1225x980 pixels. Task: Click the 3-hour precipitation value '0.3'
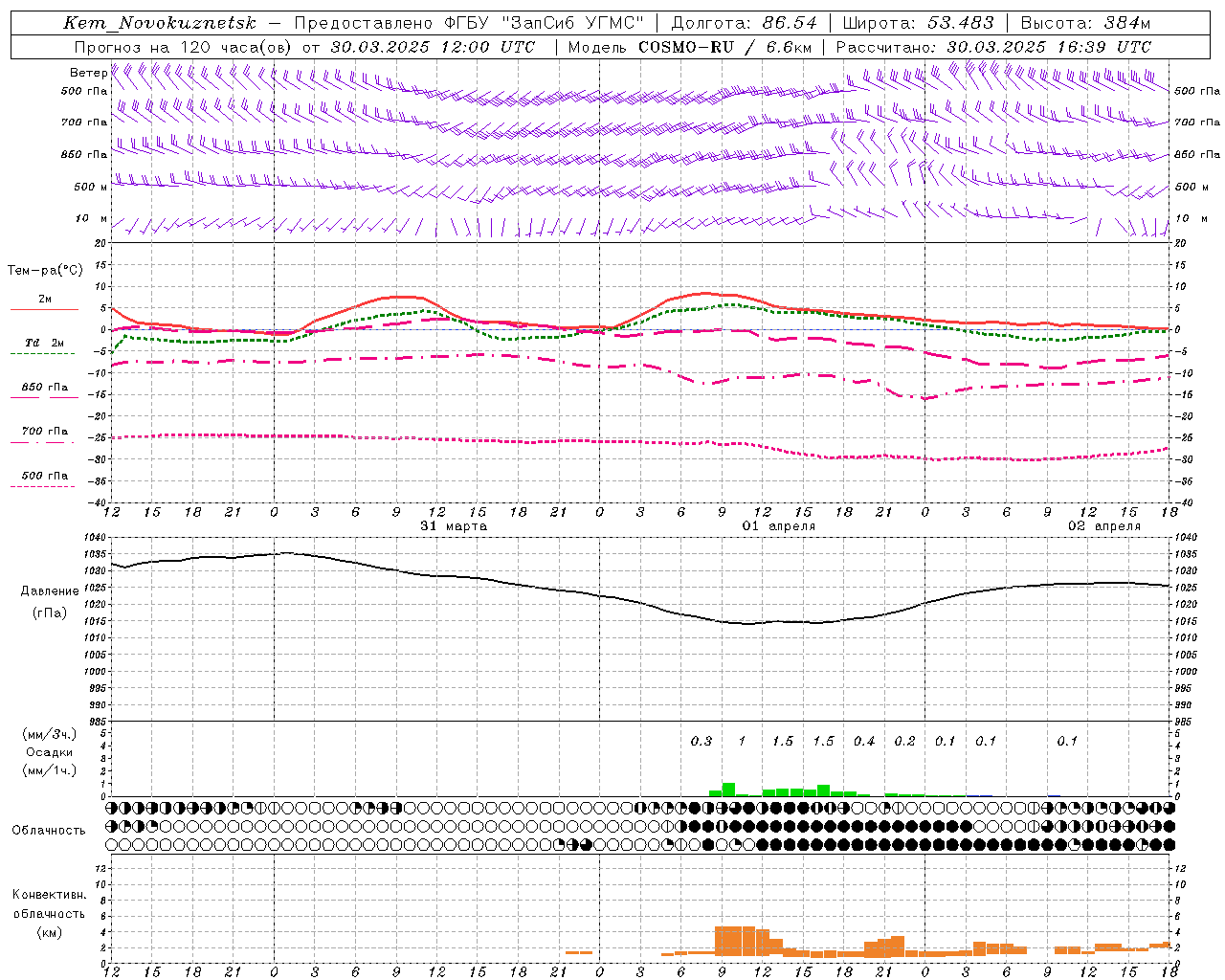click(702, 741)
